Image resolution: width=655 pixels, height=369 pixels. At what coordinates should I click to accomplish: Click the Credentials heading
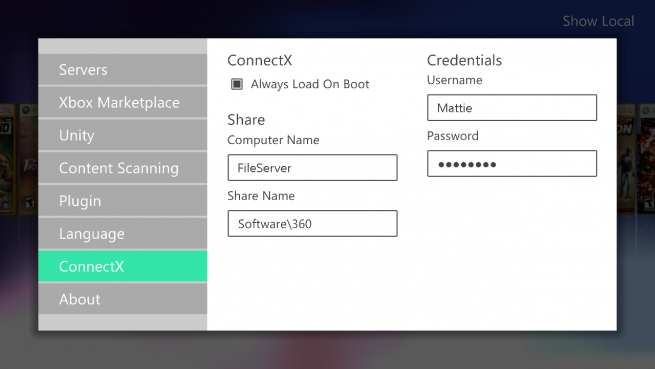(x=464, y=61)
